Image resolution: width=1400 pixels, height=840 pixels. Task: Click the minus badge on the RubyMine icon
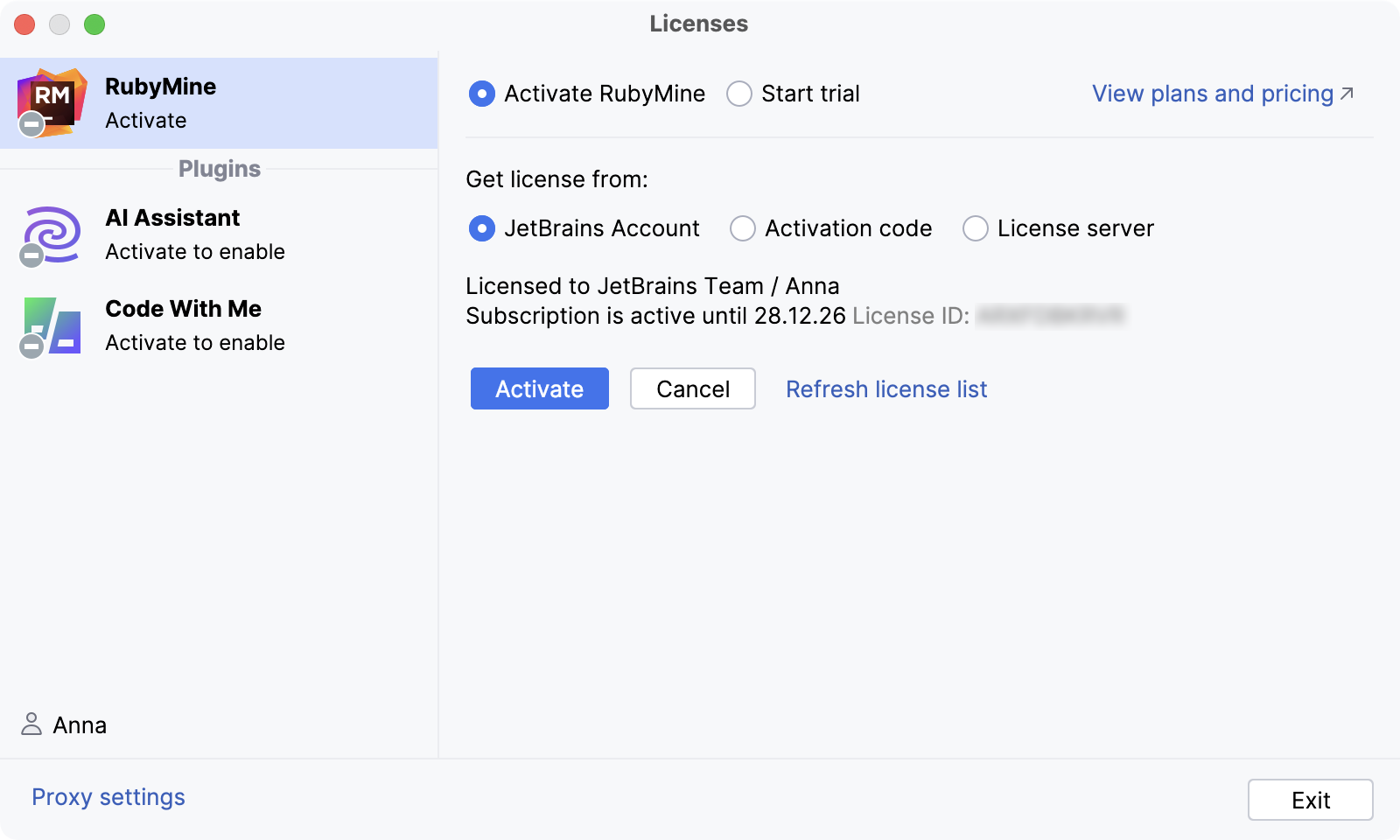(32, 124)
